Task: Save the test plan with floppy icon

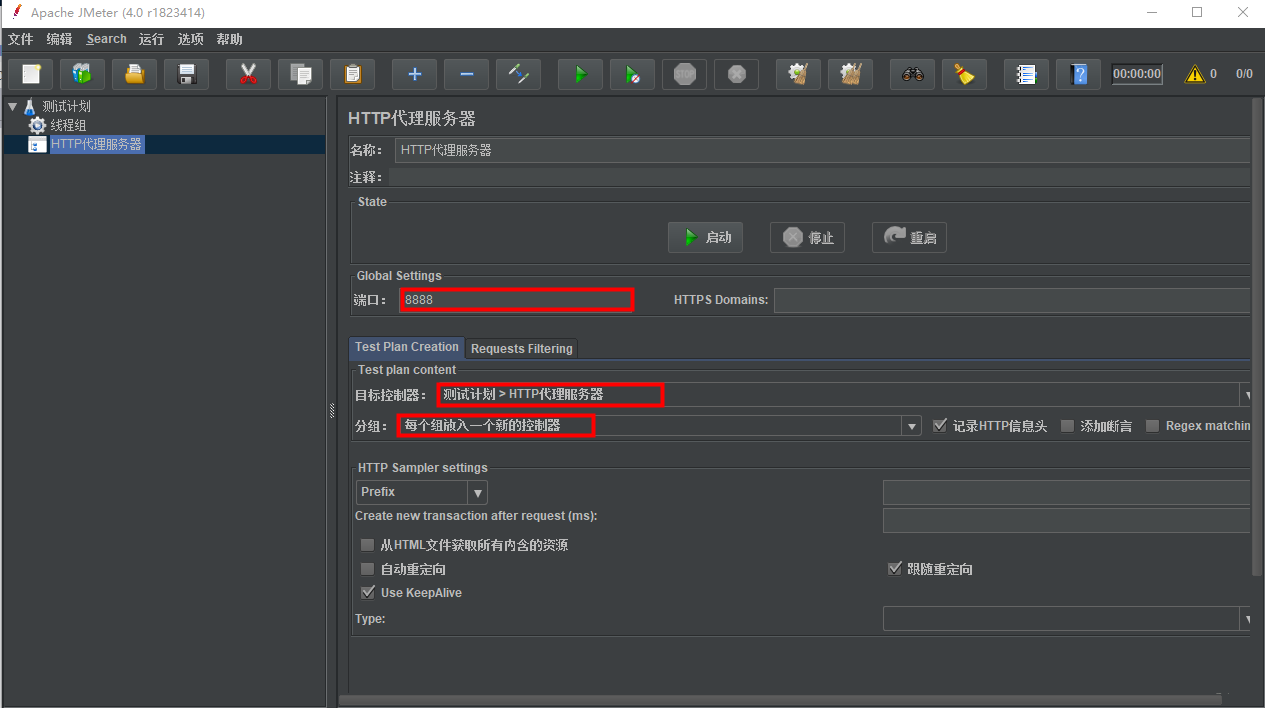Action: coord(186,74)
